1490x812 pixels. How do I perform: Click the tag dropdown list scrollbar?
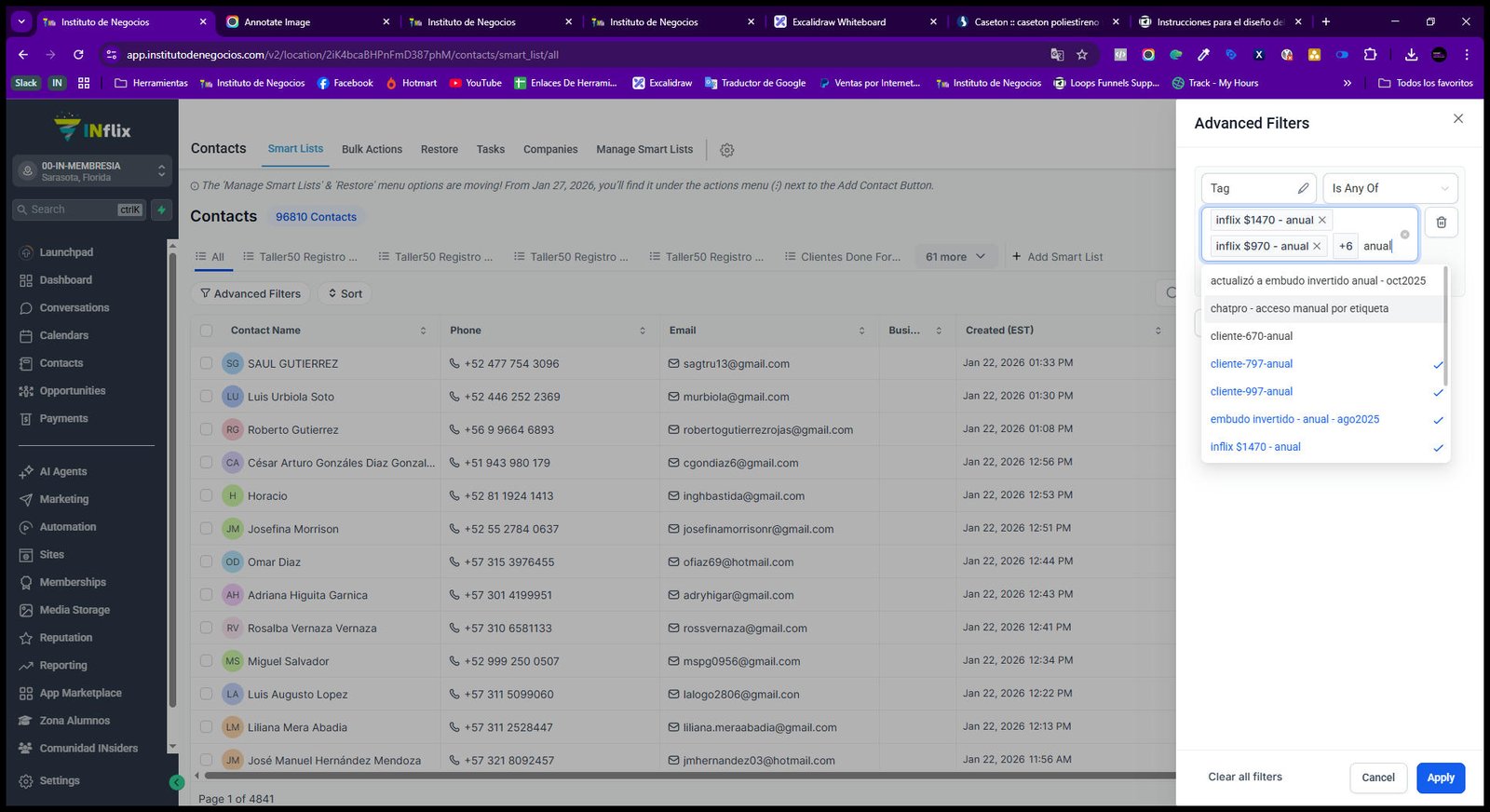pyautogui.click(x=1445, y=326)
